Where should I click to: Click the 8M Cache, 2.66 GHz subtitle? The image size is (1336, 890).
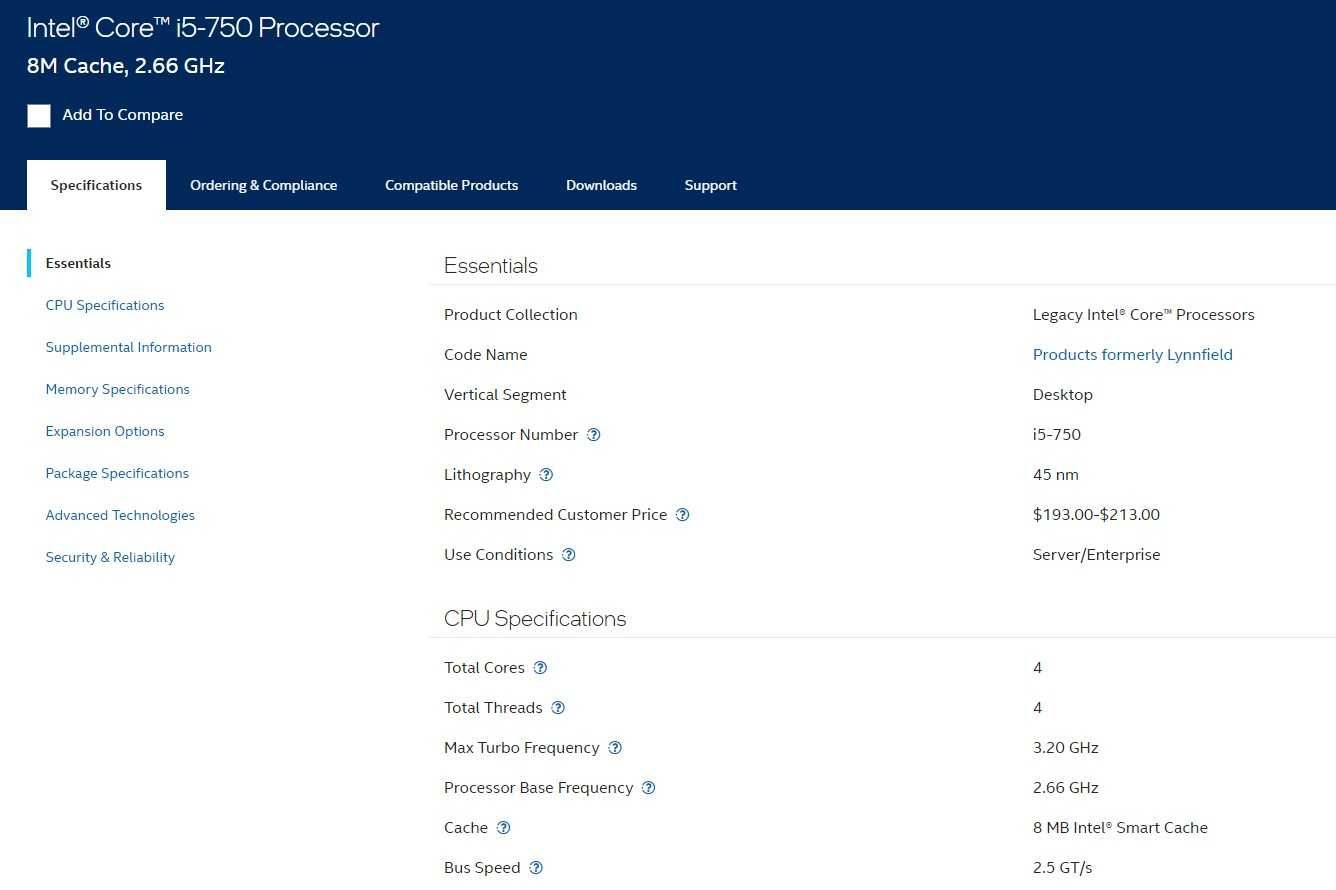point(126,66)
